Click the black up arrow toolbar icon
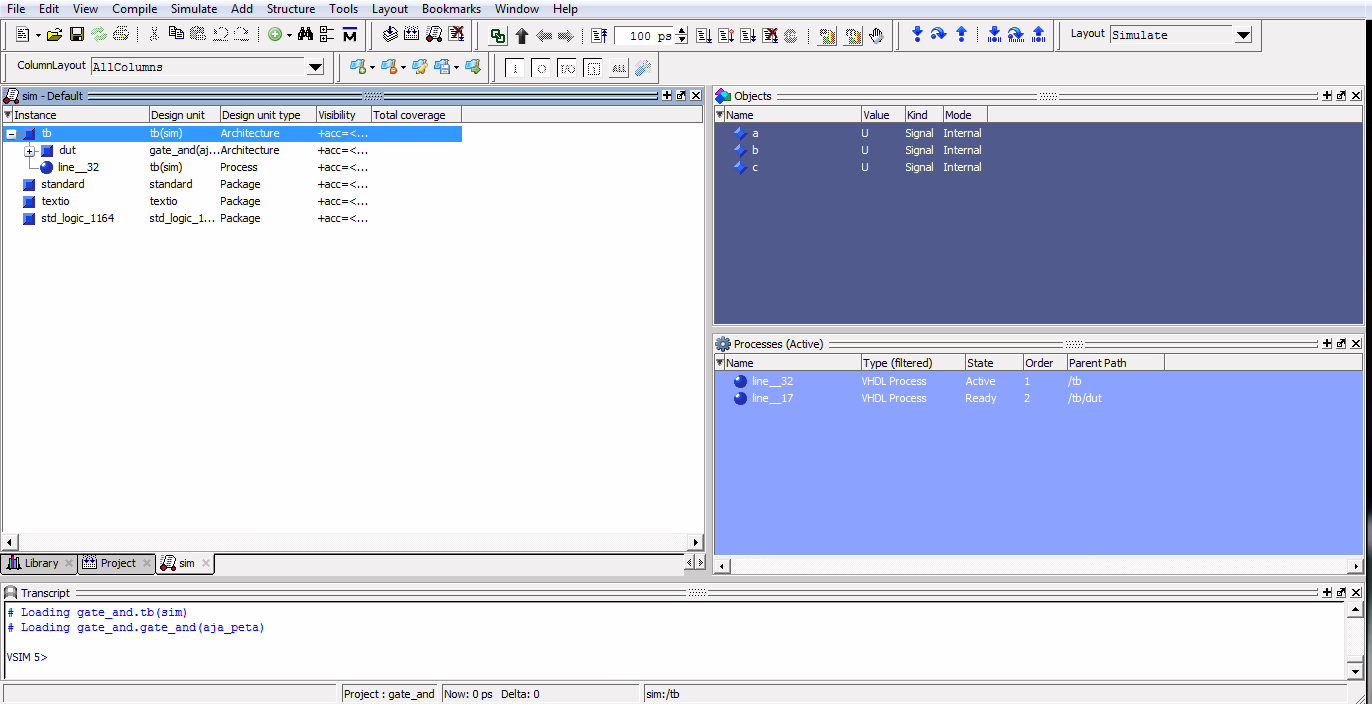1372x704 pixels. (521, 36)
